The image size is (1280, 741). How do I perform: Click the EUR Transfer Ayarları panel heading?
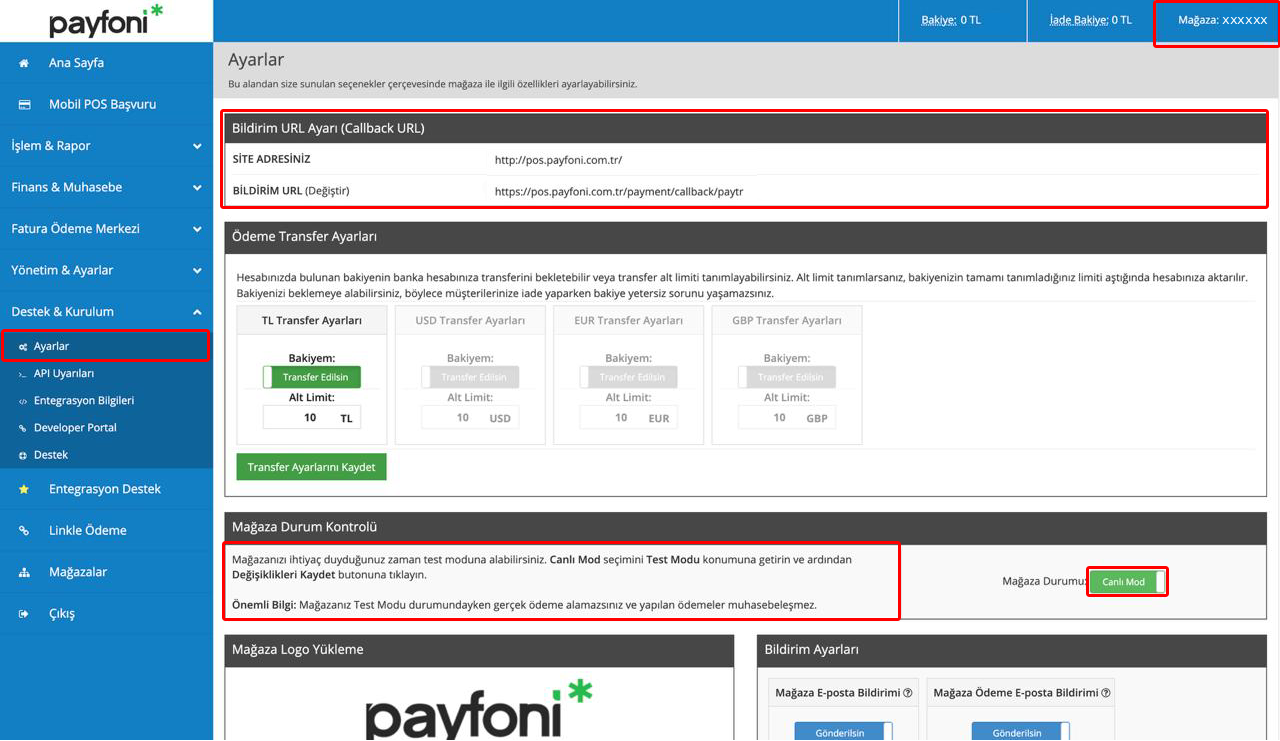click(x=629, y=321)
